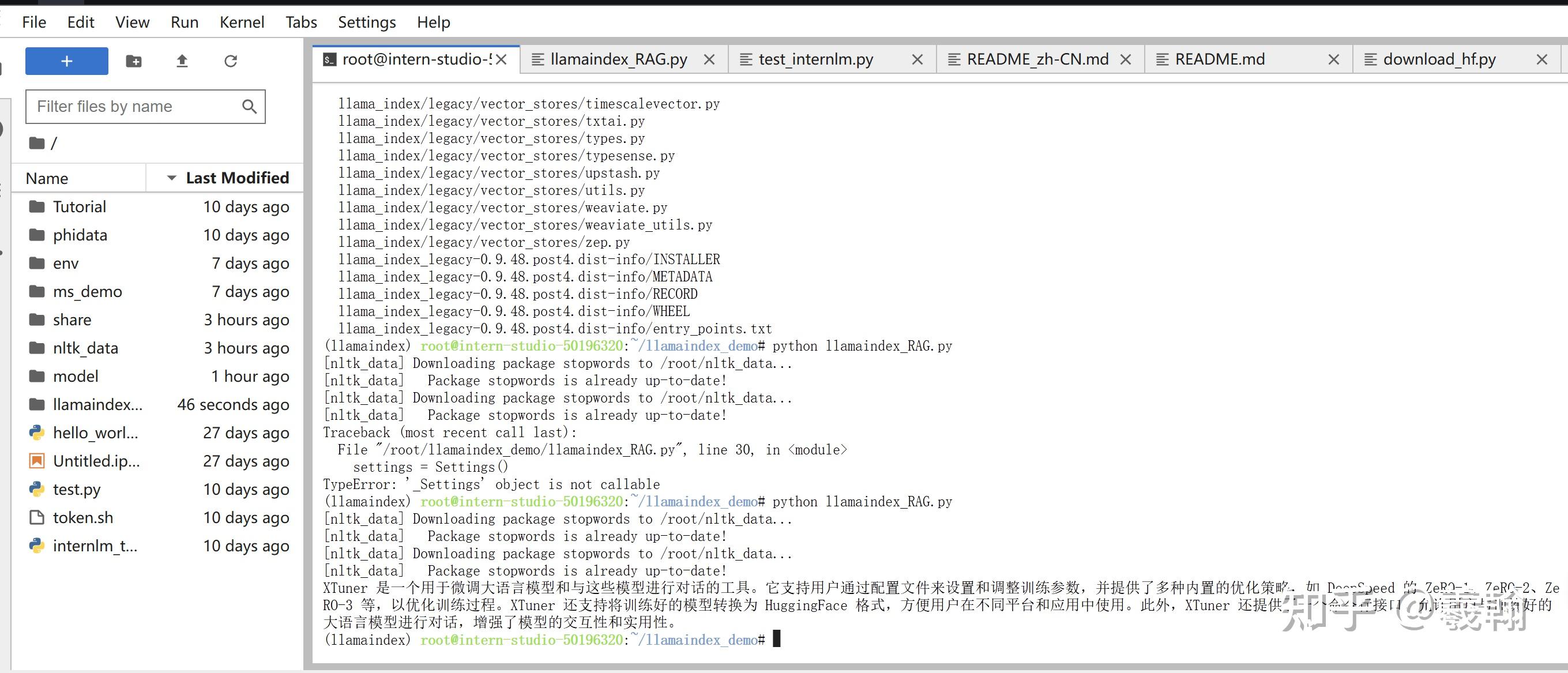The image size is (1568, 673).
Task: Click the text file icon on README.md tab
Action: [x=1162, y=59]
